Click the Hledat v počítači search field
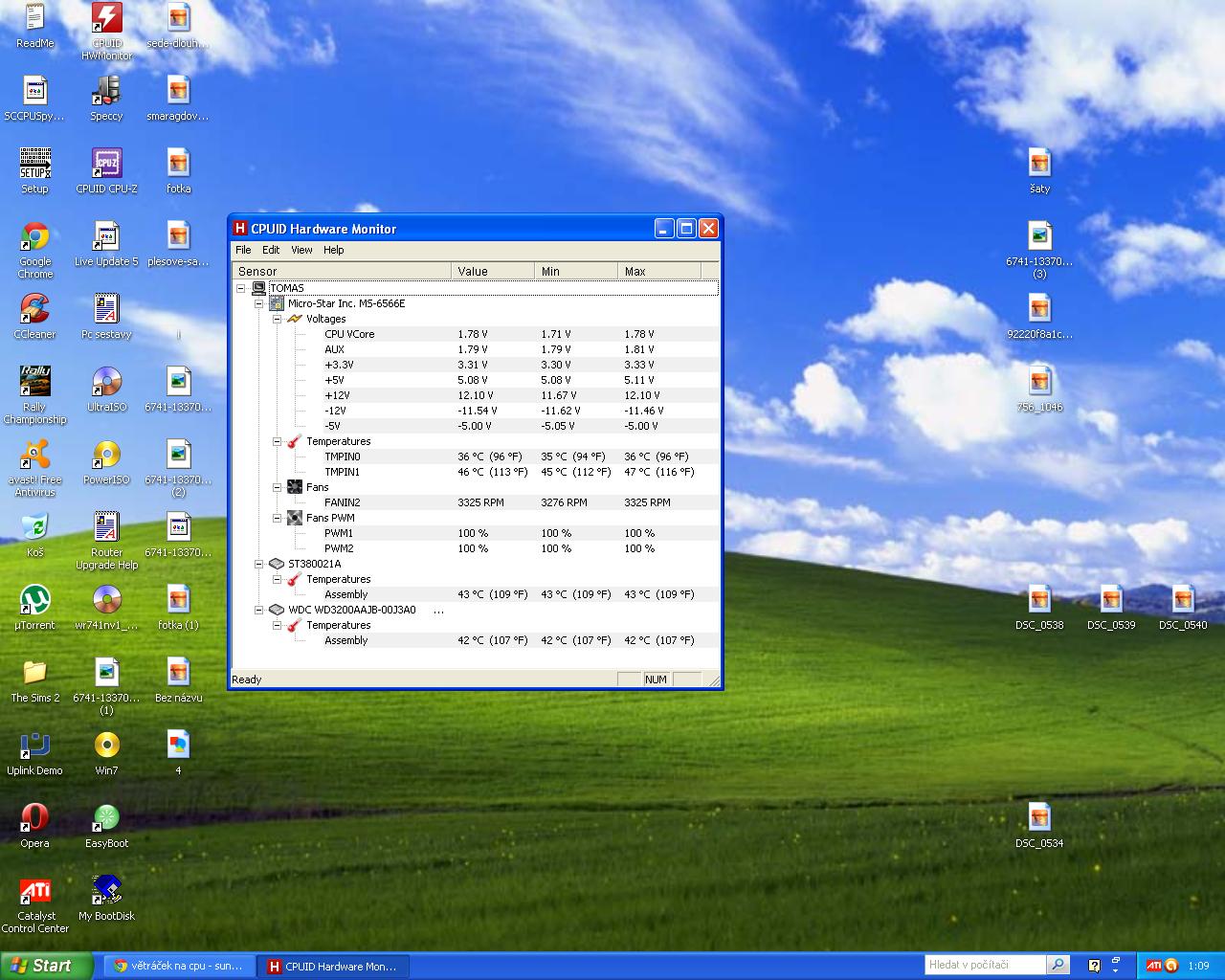Viewport: 1225px width, 980px height. point(985,965)
